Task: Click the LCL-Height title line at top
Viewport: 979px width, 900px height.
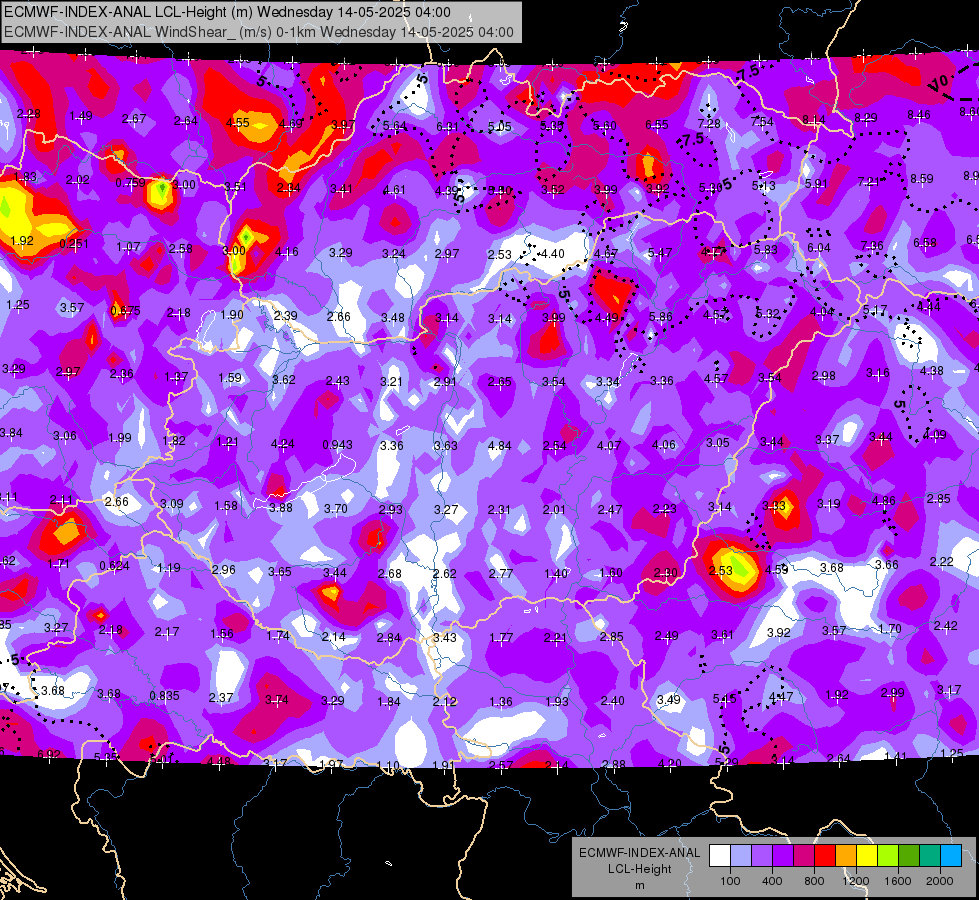Action: 227,12
